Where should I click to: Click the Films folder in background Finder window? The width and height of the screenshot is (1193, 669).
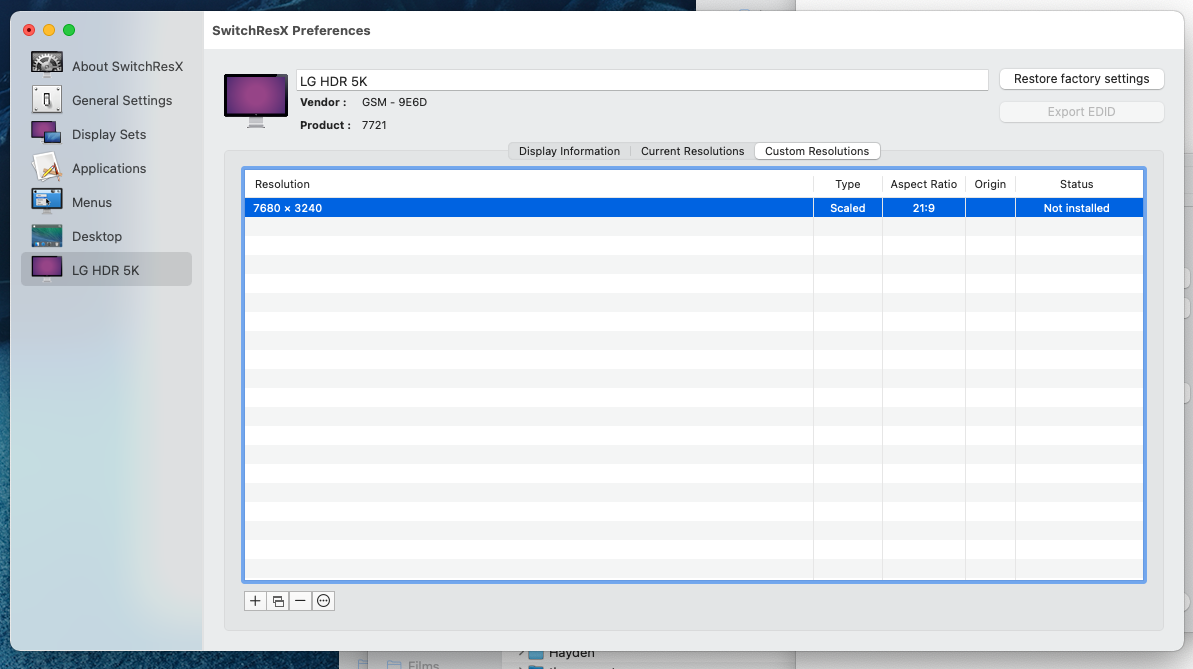(x=414, y=664)
